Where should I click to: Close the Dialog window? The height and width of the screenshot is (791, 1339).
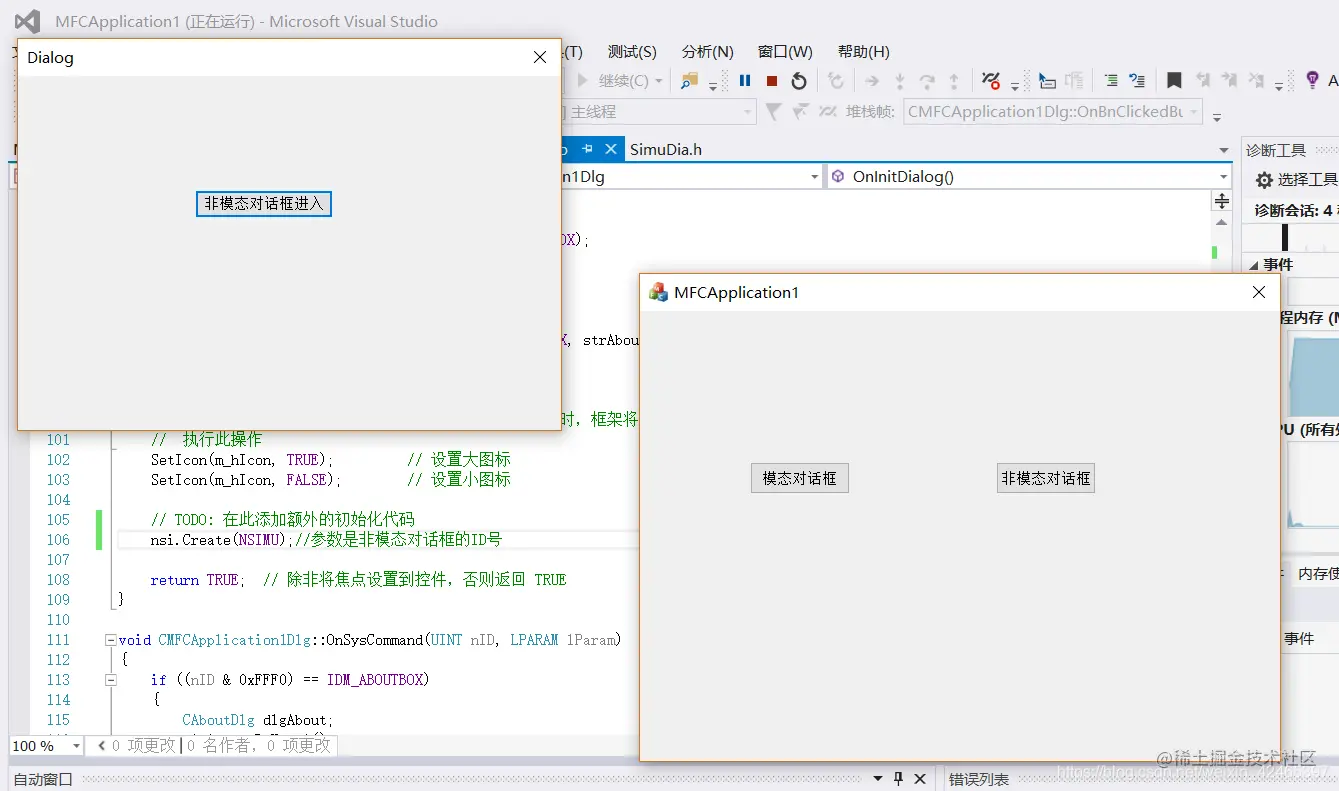(x=540, y=58)
